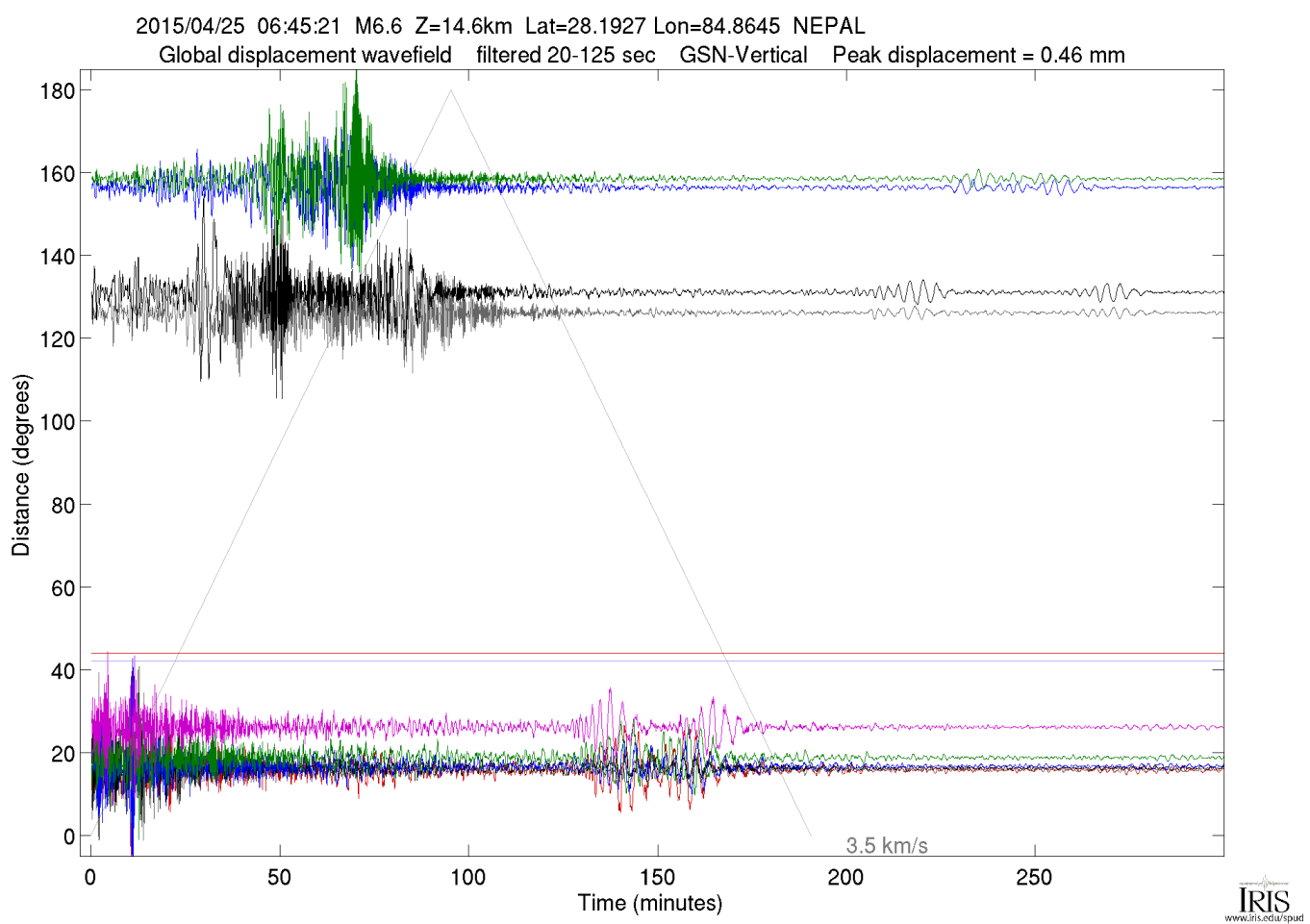
Task: Click the M6.6 magnitude value
Action: point(378,26)
